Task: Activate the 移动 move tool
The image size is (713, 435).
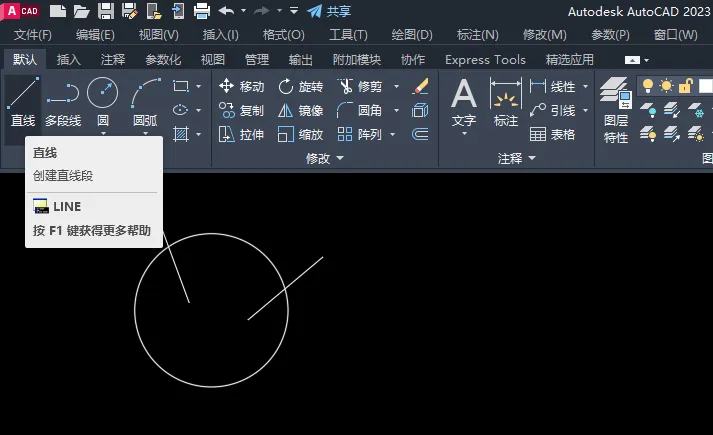Action: point(241,86)
